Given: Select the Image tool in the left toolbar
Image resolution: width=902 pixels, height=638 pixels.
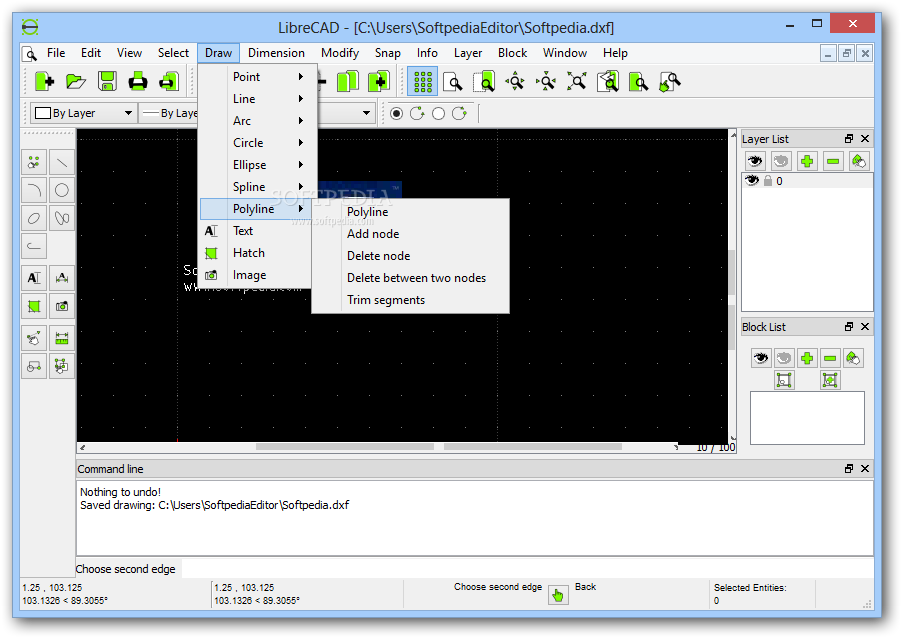Looking at the screenshot, I should (62, 306).
